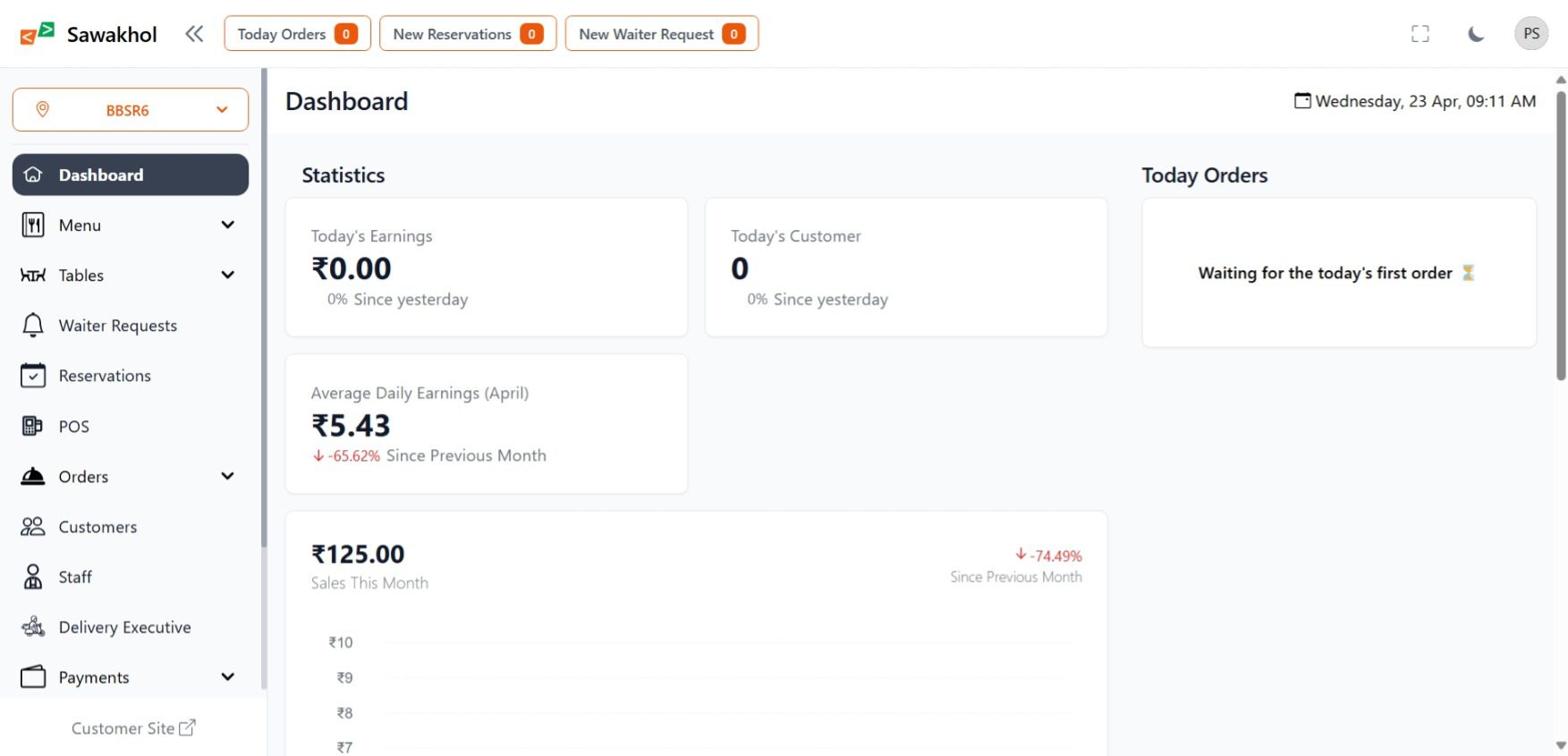Open the BBSR6 branch dropdown
The width and height of the screenshot is (1568, 756).
pyautogui.click(x=131, y=110)
